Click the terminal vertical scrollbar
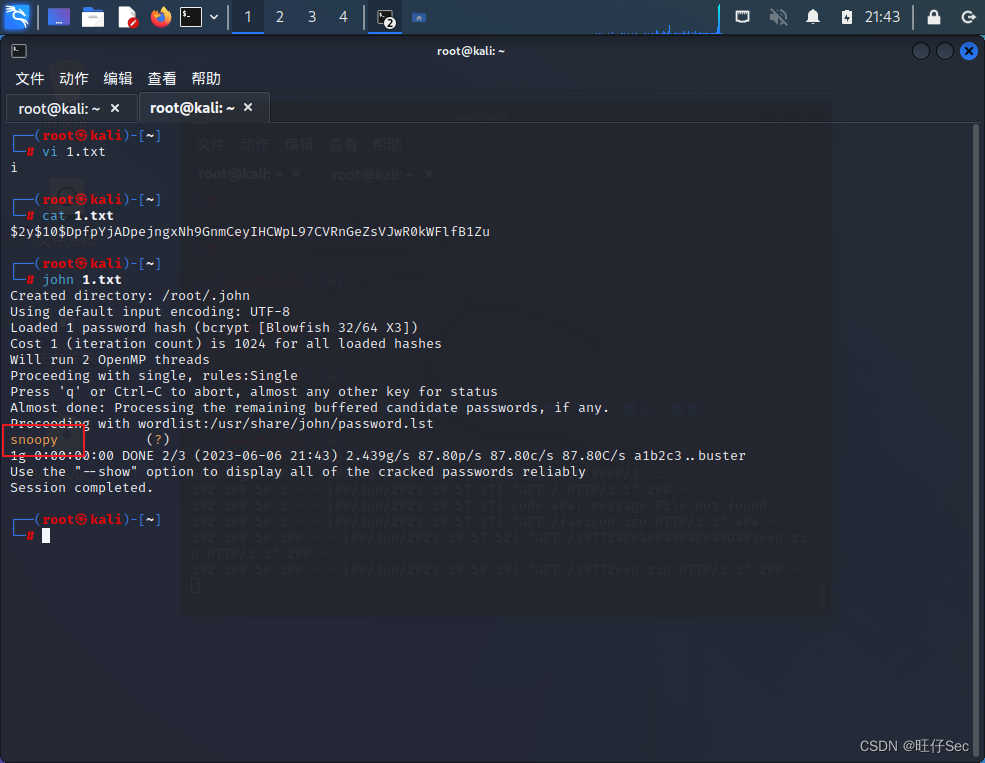The height and width of the screenshot is (763, 985). coord(976,440)
